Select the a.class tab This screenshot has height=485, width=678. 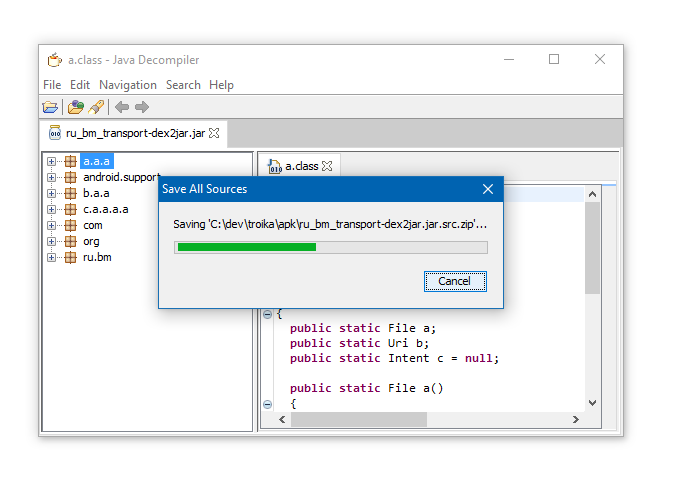click(x=301, y=166)
